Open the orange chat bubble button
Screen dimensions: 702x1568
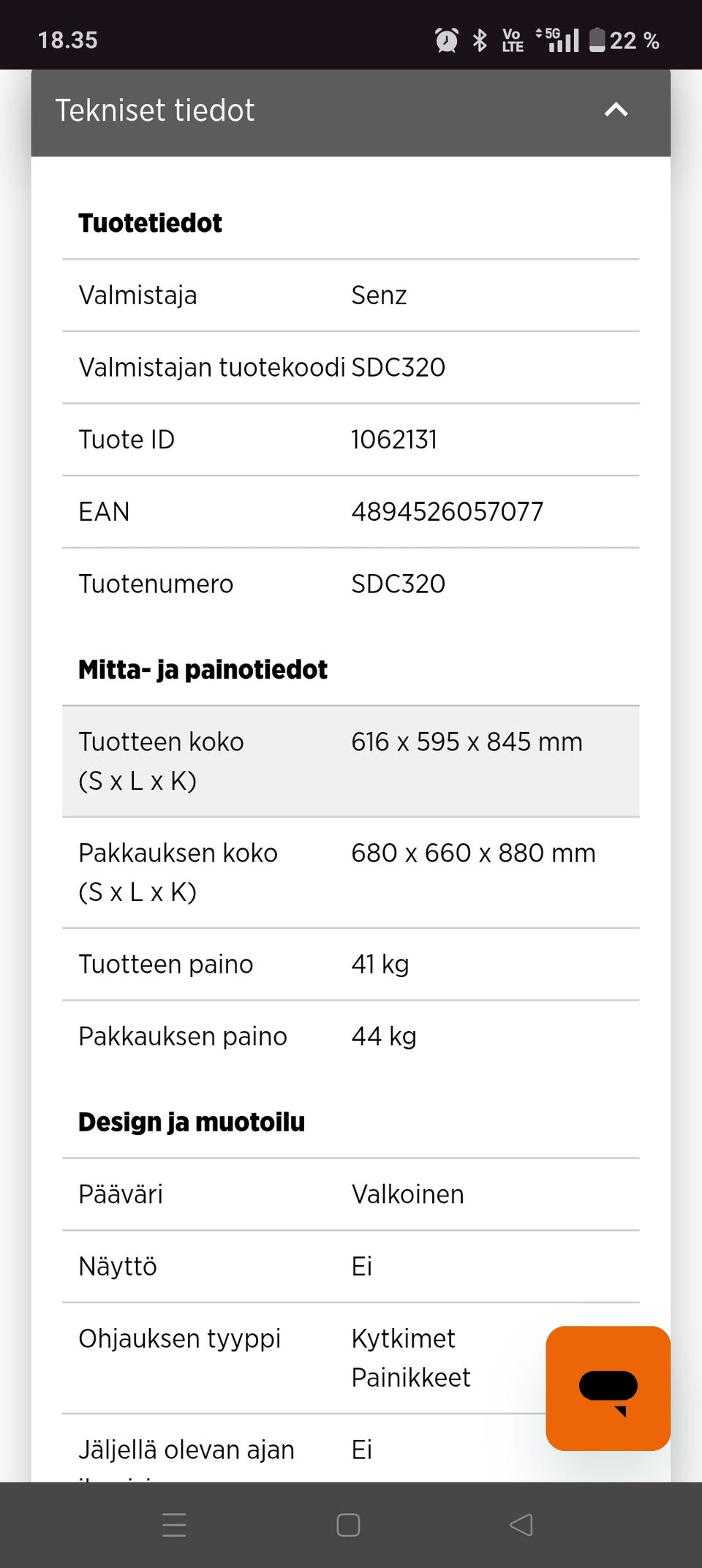coord(608,1388)
